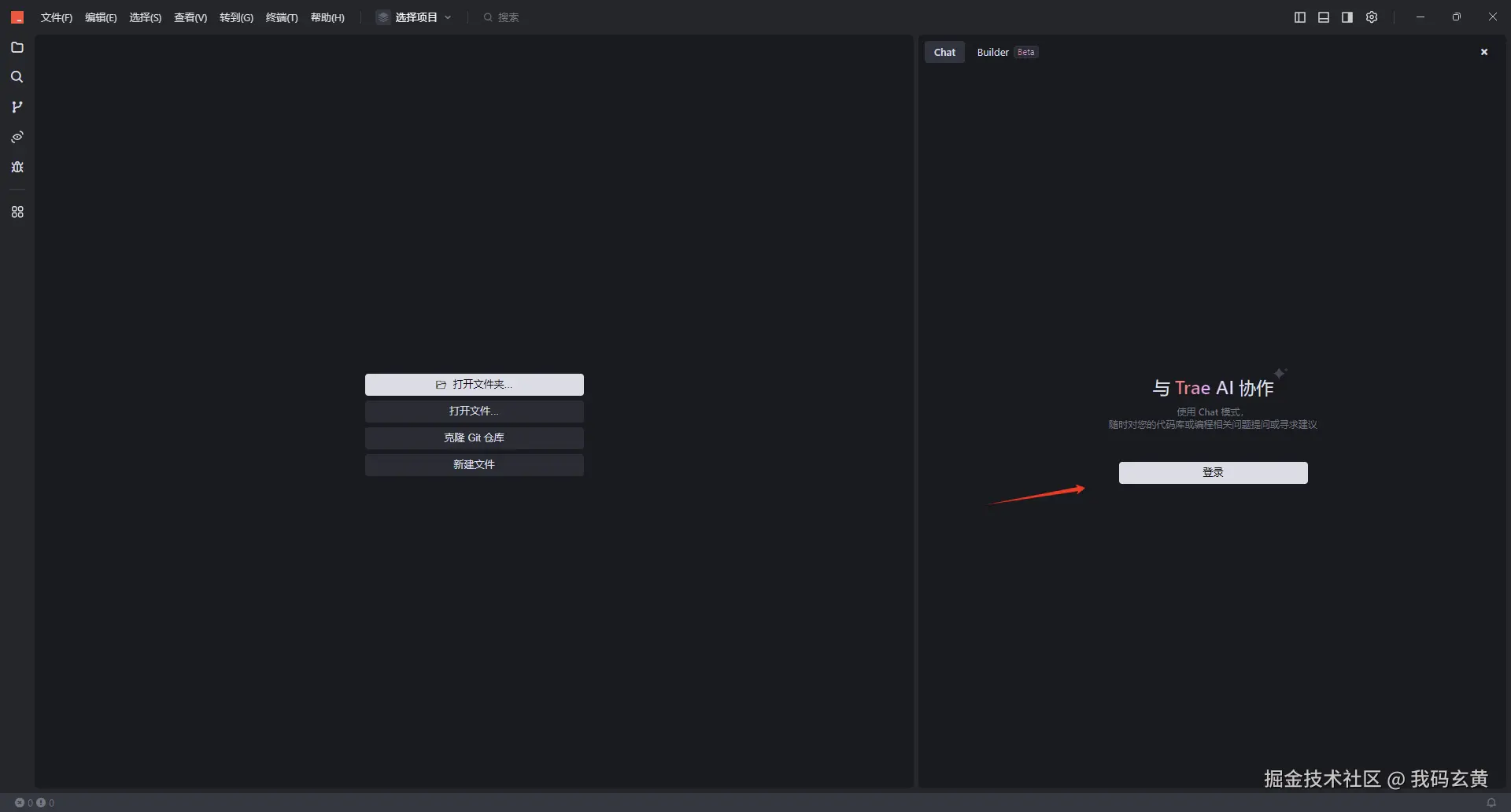Click the 登录 login button

[1214, 473]
